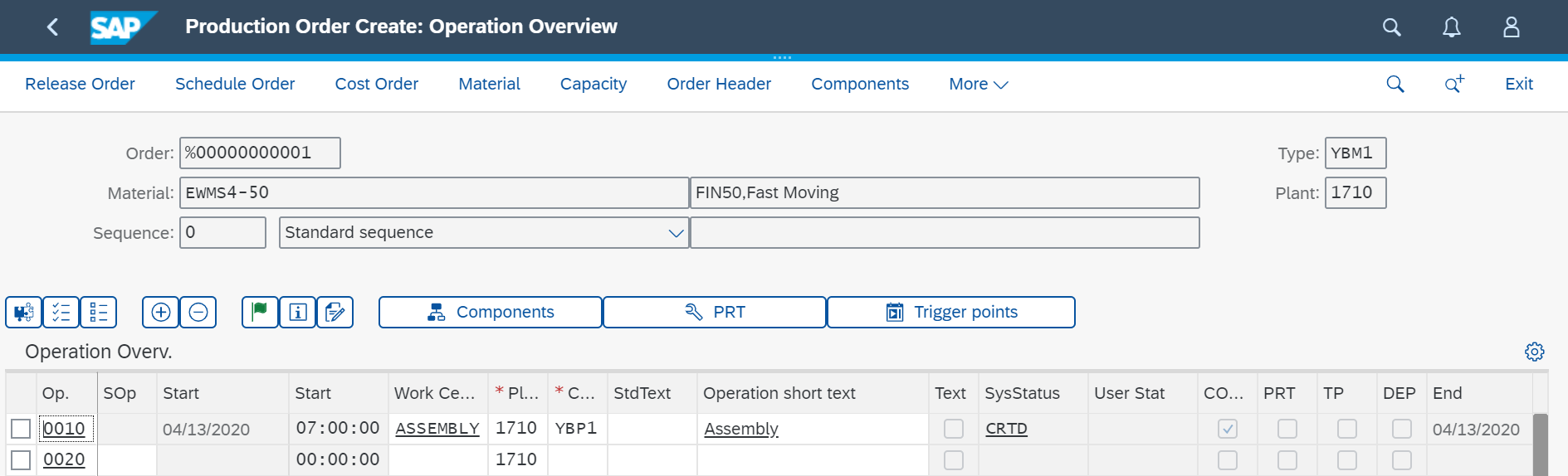Click the green flag icon

260,313
